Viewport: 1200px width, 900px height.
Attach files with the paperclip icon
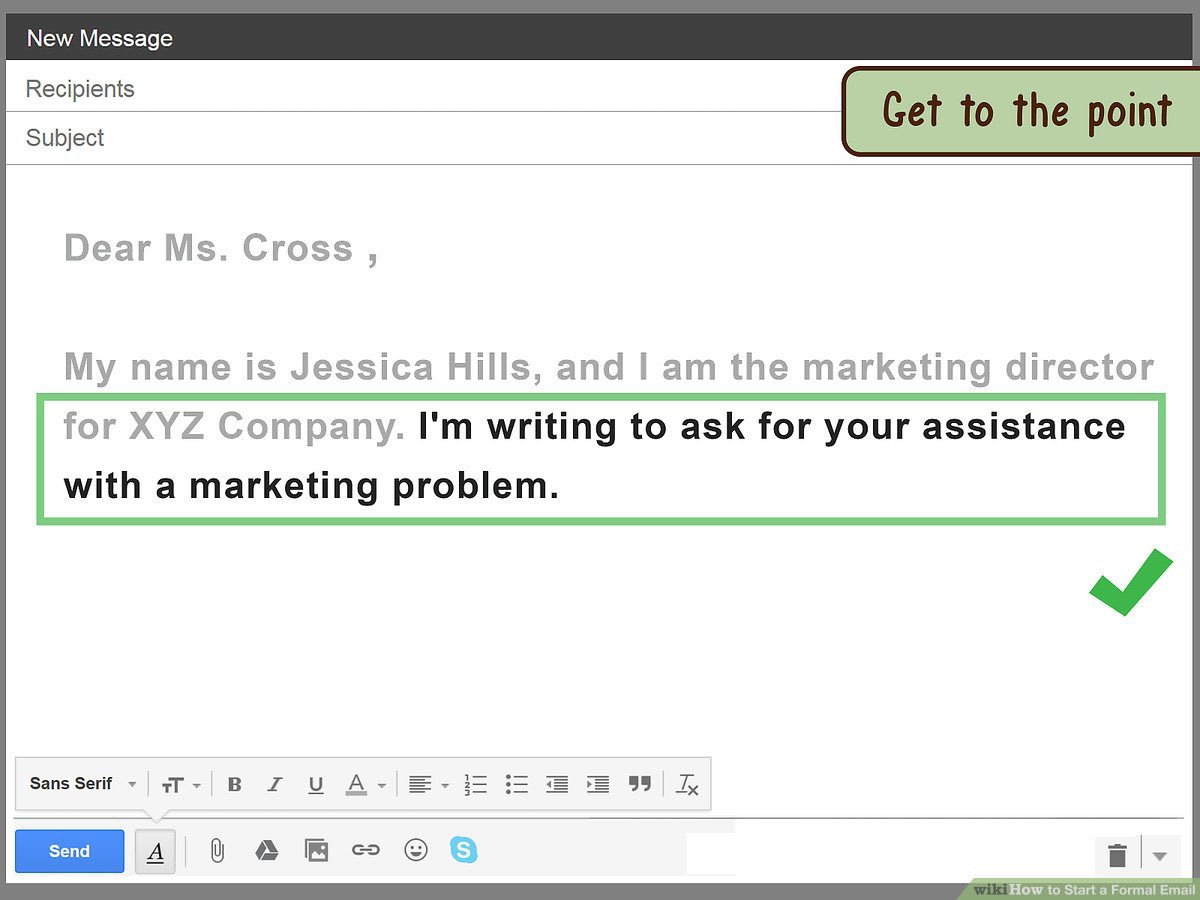coord(216,851)
